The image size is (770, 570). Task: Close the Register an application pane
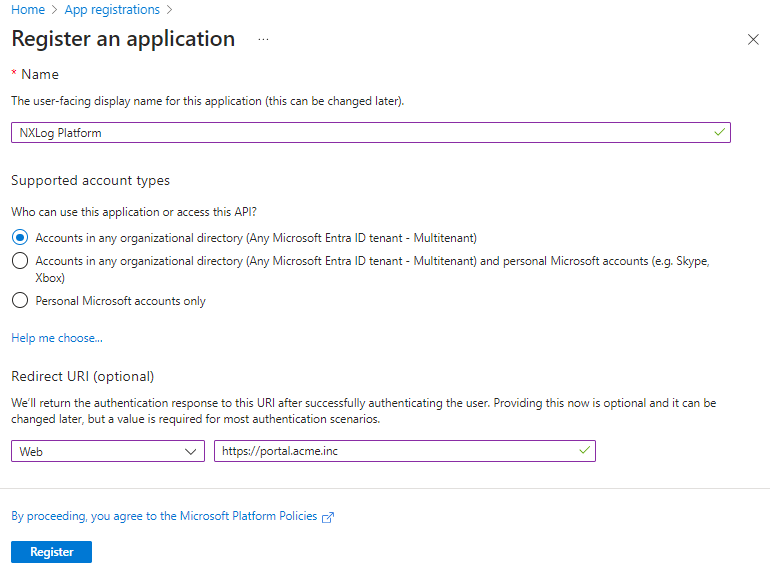(753, 39)
